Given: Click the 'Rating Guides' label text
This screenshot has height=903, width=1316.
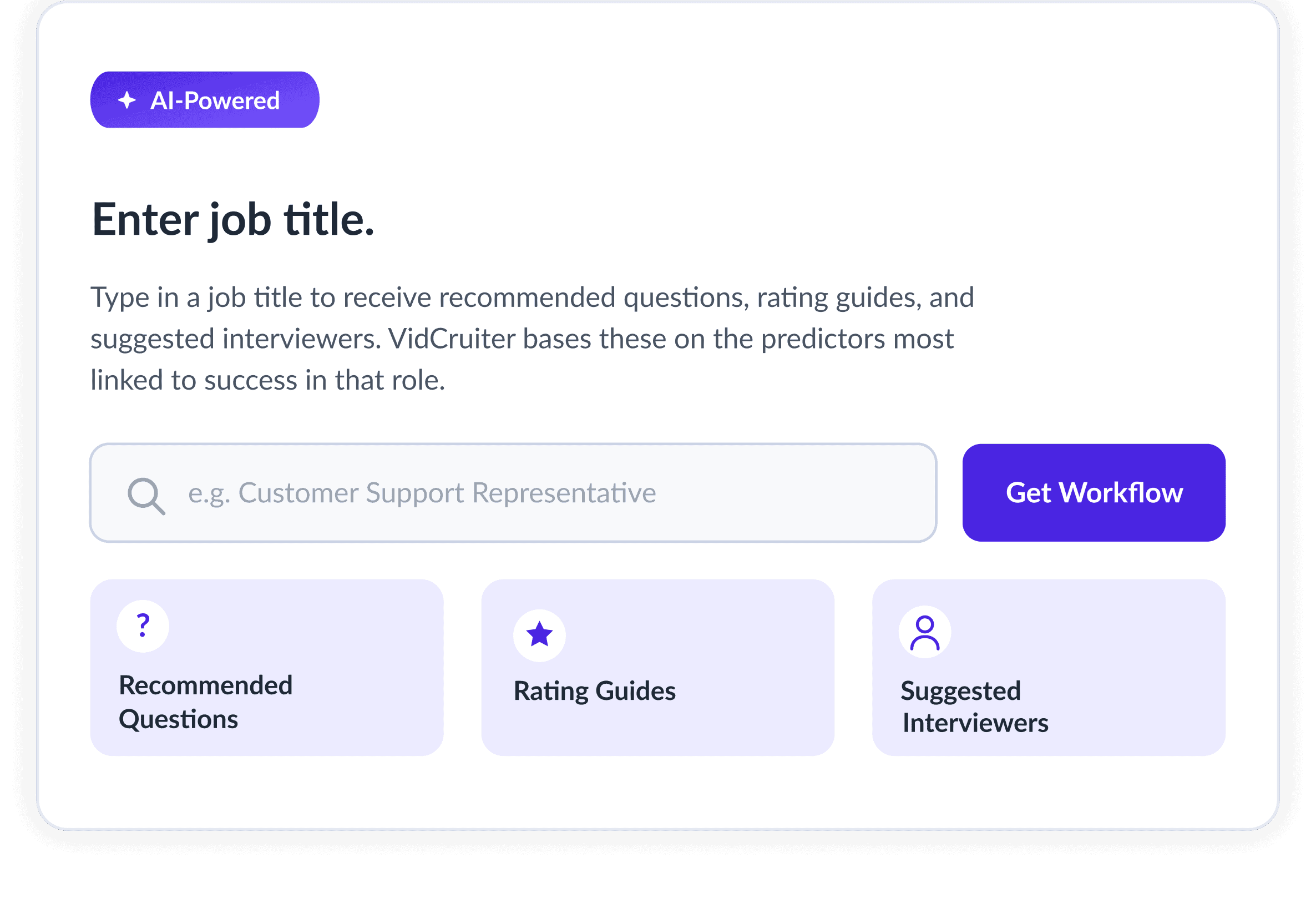Looking at the screenshot, I should [595, 692].
